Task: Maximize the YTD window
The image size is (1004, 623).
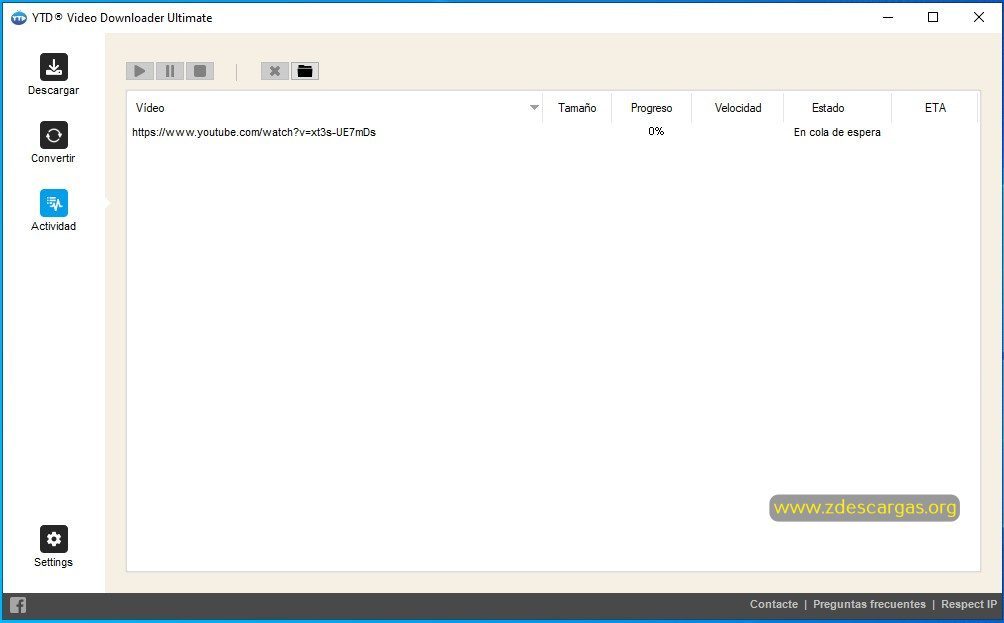Action: click(933, 17)
